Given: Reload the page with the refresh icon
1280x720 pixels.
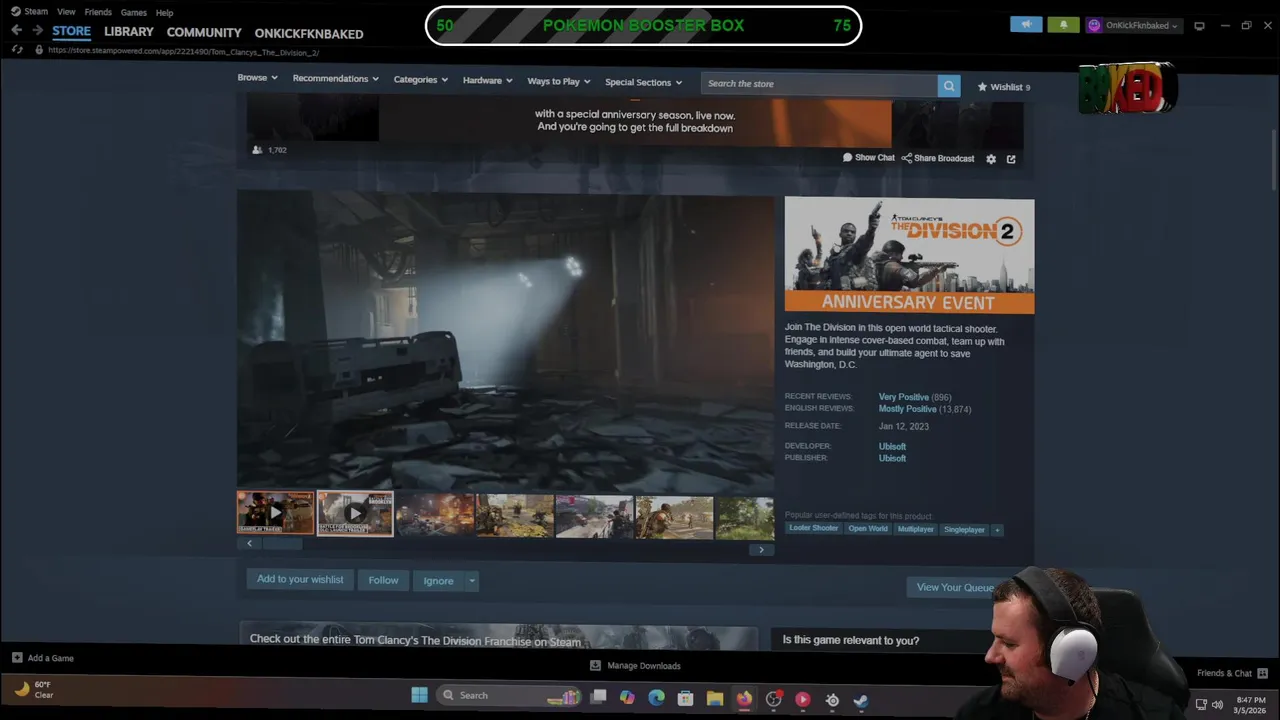Looking at the screenshot, I should tap(17, 50).
